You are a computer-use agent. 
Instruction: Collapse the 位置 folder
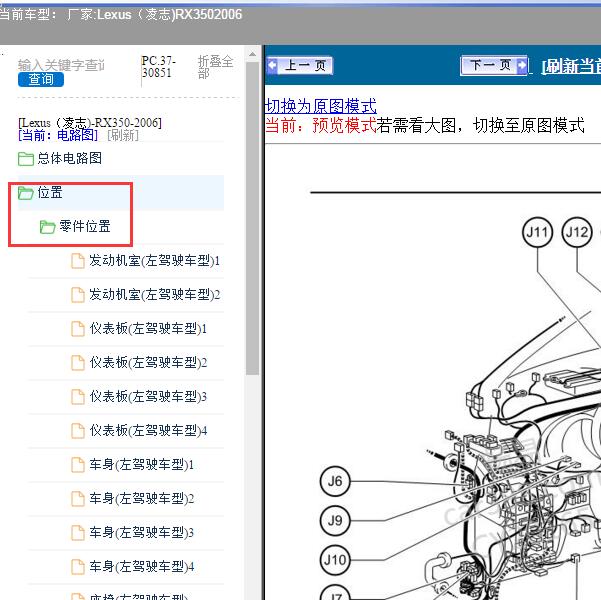[50, 192]
